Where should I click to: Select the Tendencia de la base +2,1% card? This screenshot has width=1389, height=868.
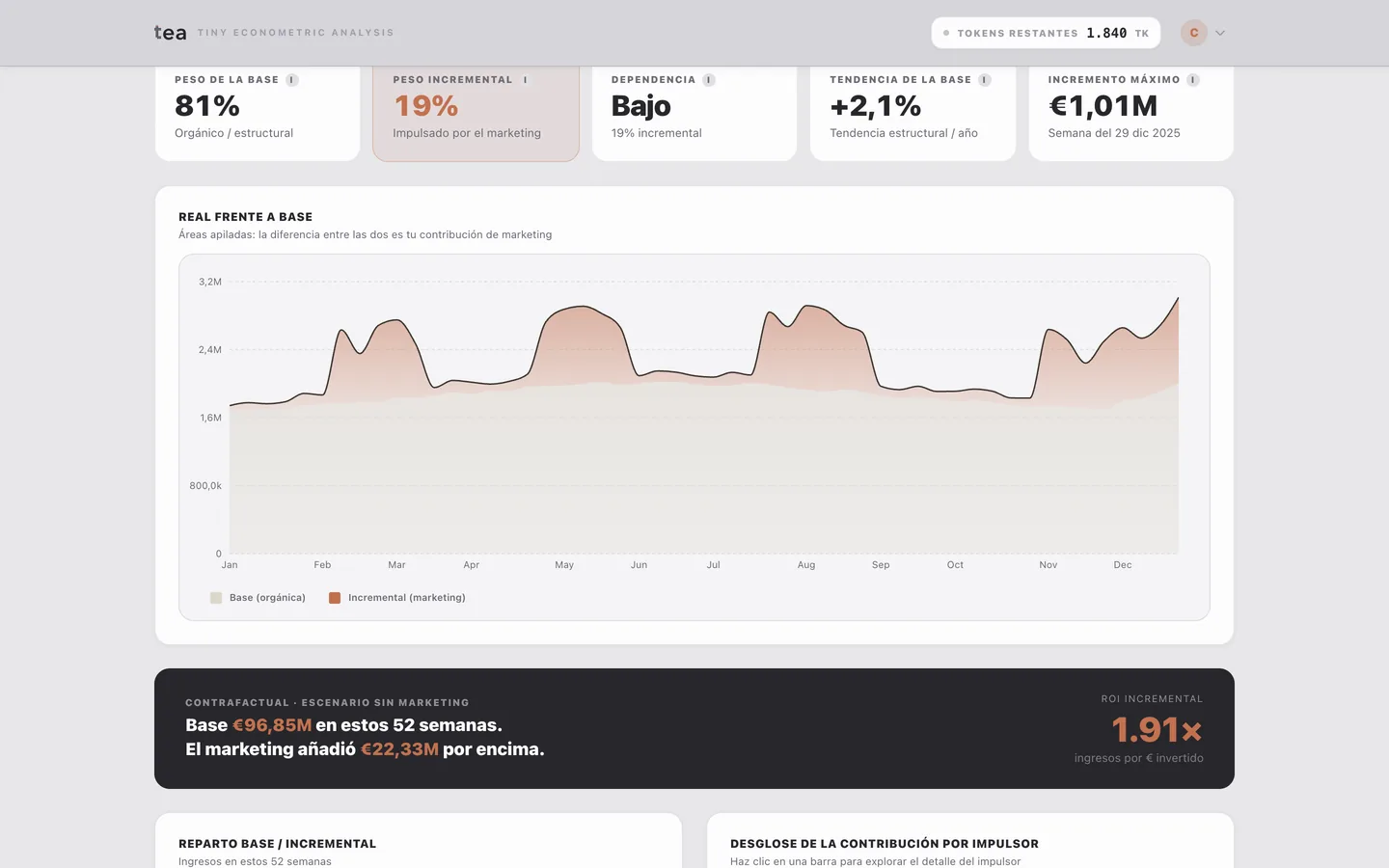coord(912,112)
